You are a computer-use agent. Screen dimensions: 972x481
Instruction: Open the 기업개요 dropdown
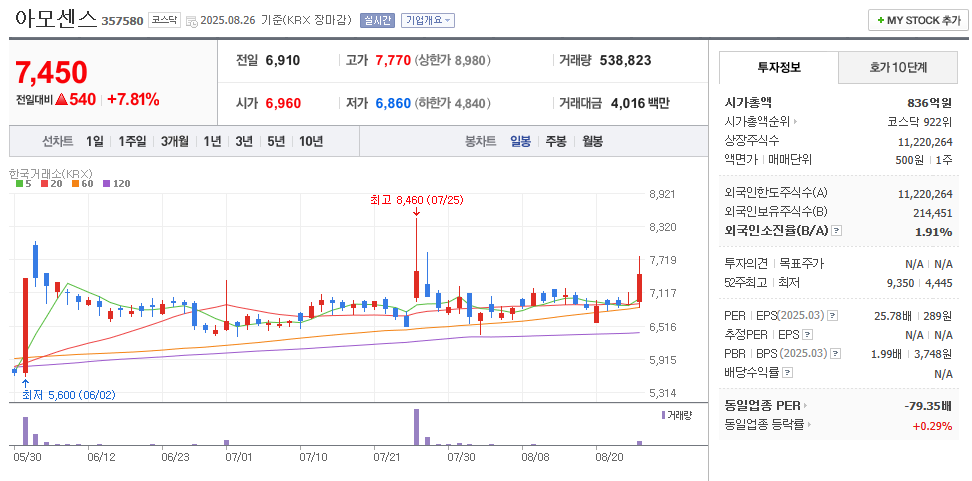coord(428,20)
